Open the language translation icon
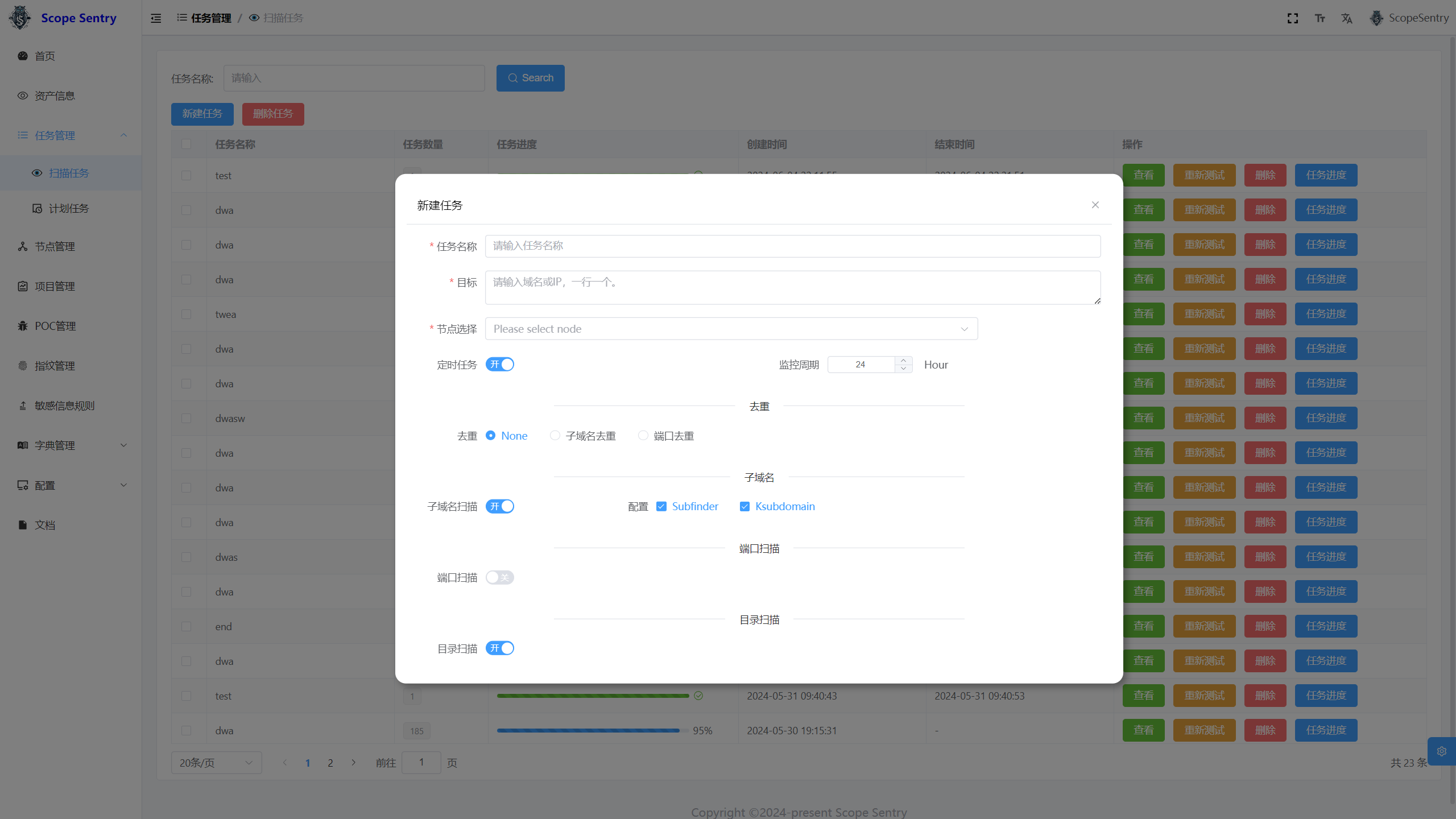This screenshot has width=1456, height=819. 1347,18
